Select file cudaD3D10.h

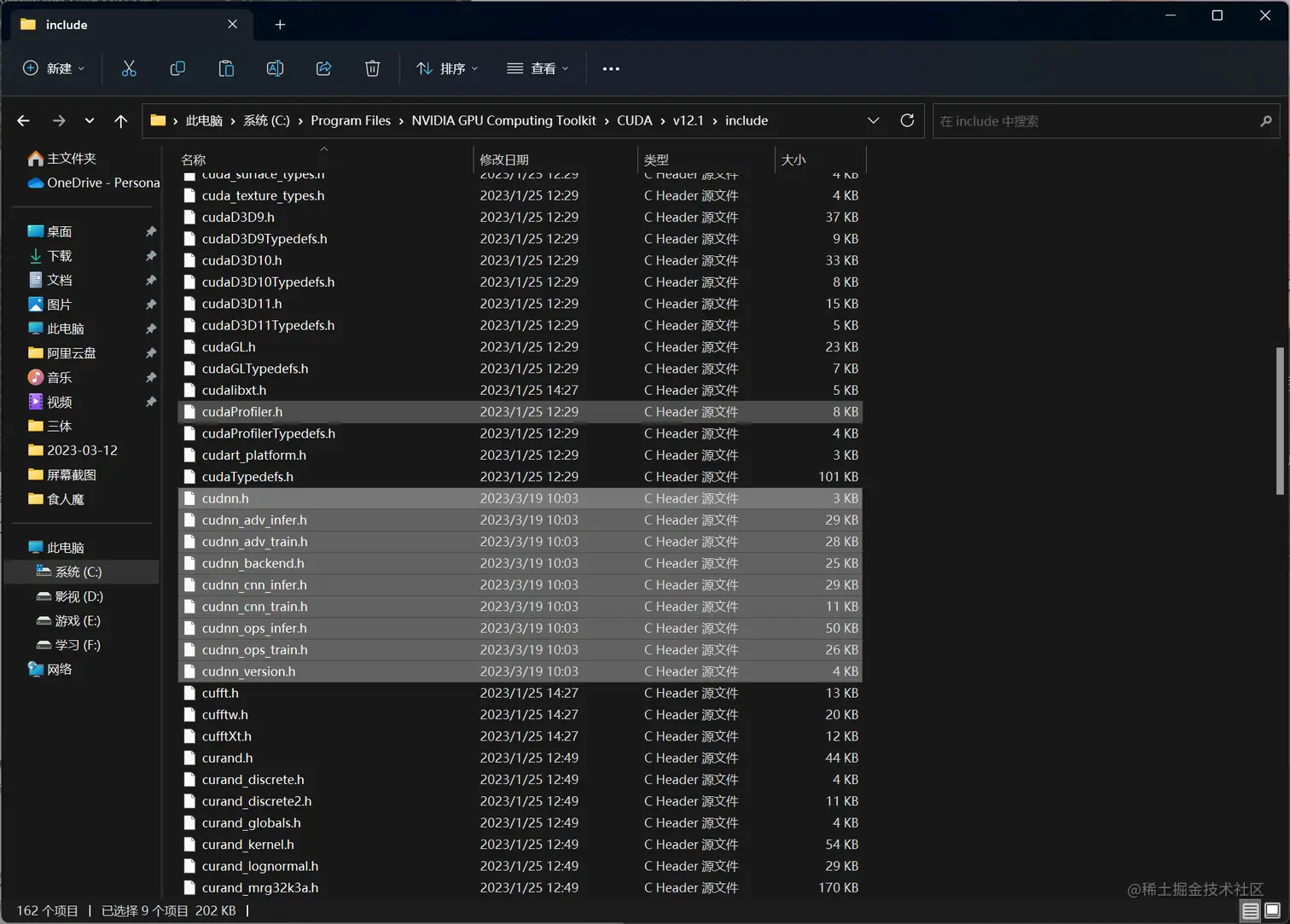520,260
